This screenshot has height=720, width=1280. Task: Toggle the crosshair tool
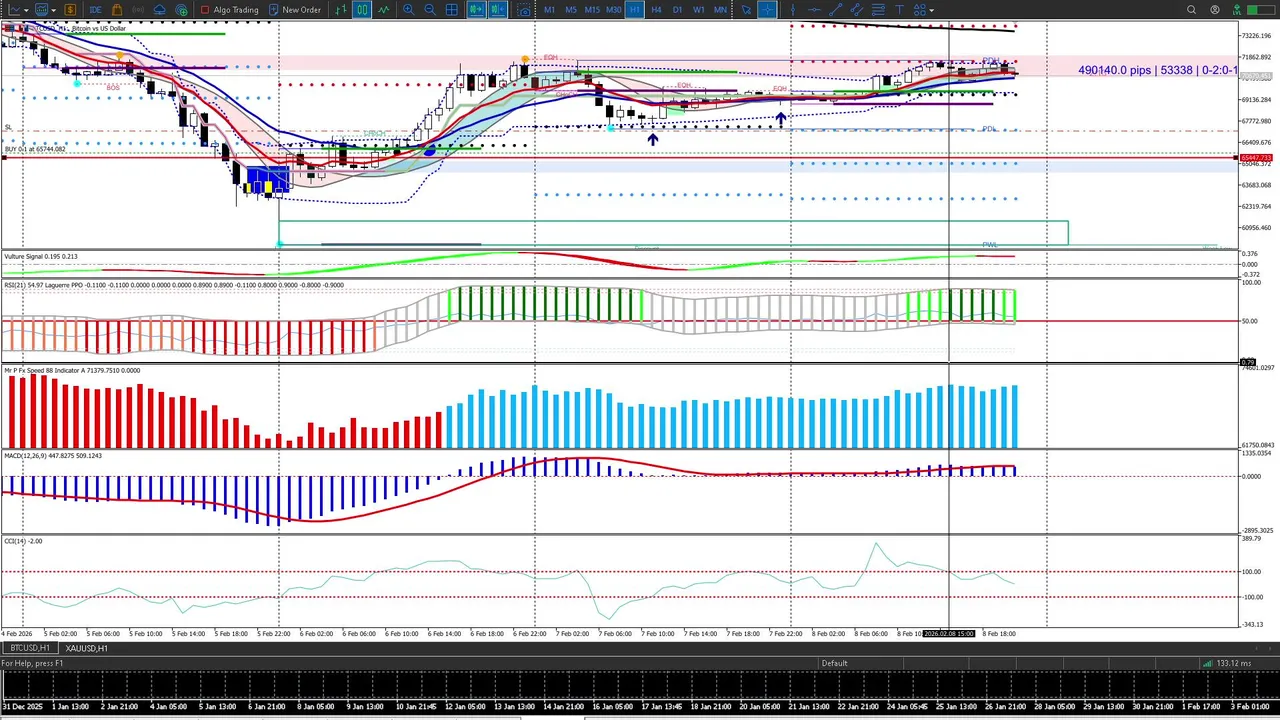tap(767, 10)
